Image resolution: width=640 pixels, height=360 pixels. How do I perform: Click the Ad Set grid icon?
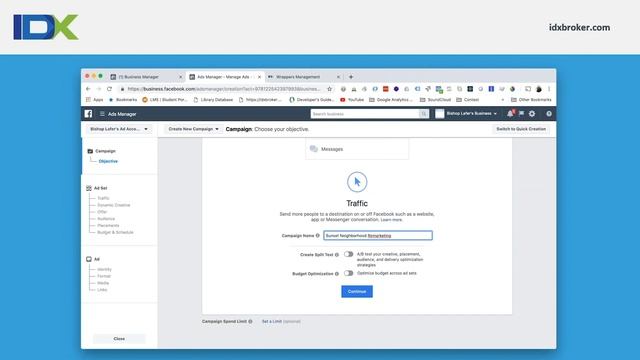tap(89, 188)
